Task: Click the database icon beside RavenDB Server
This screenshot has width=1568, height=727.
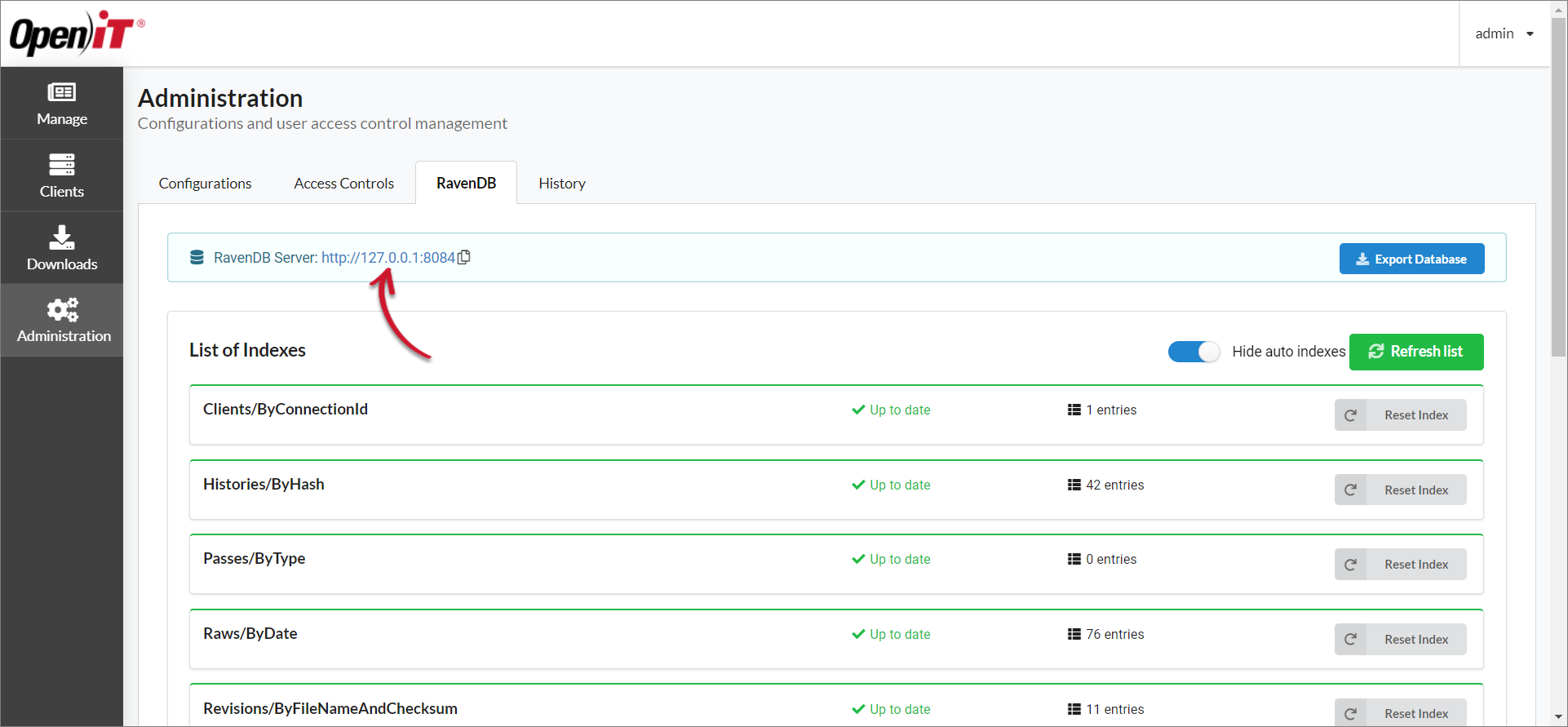Action: point(197,258)
